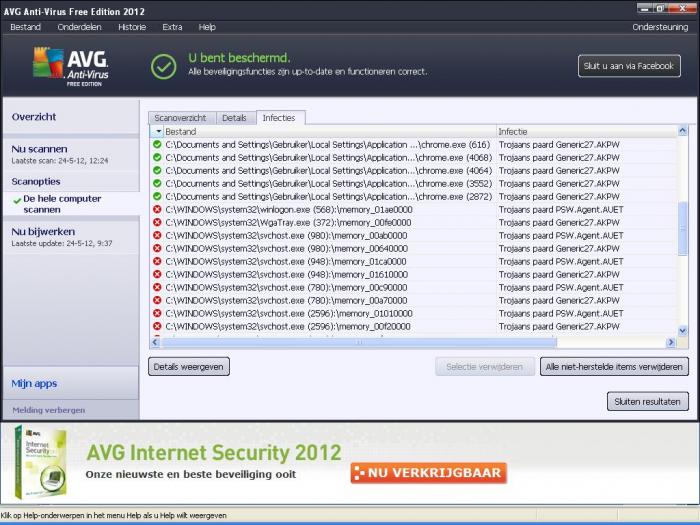Switch to the Scanoverzicht tab
Screen dimensions: 700x525
tap(180, 118)
